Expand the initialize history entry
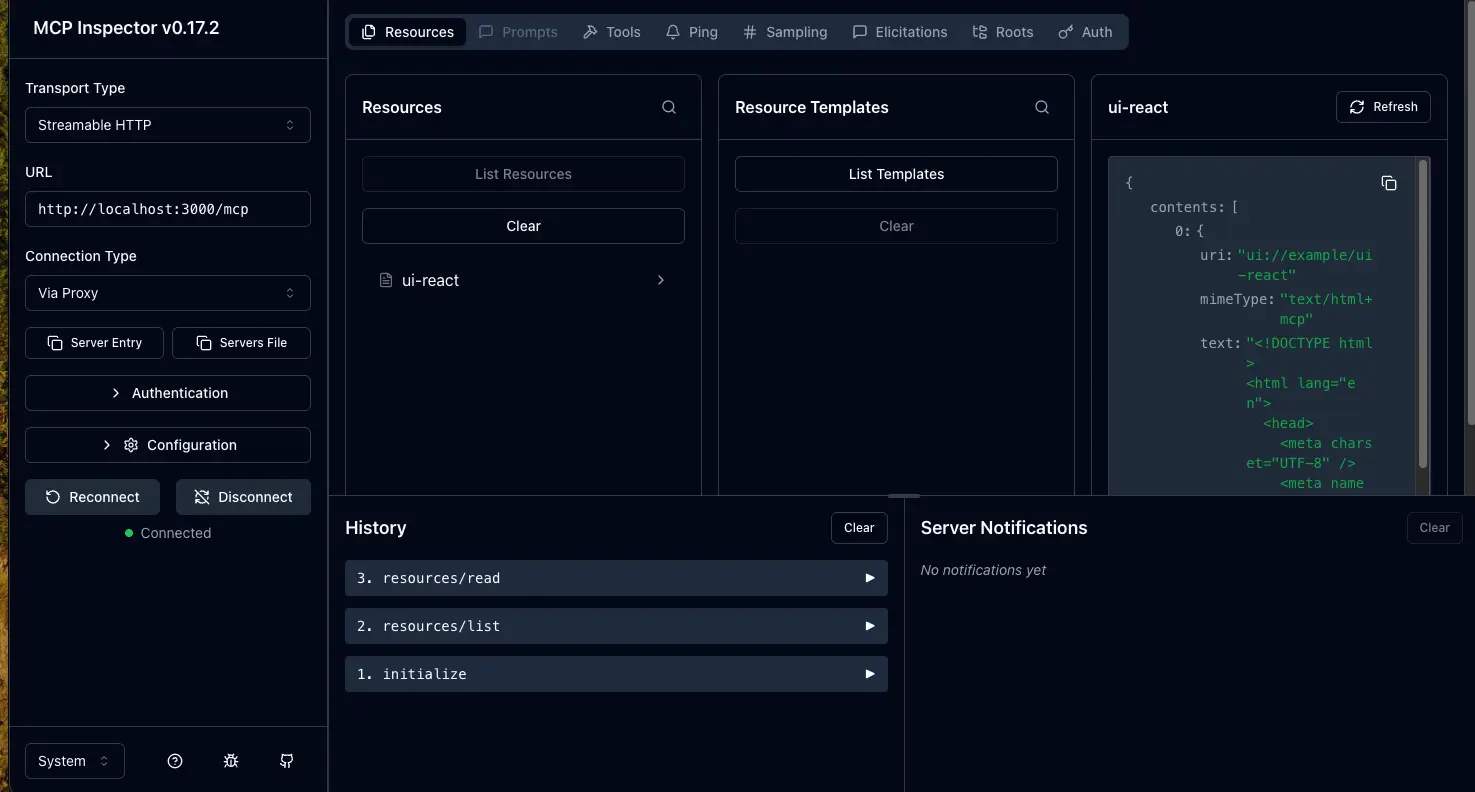This screenshot has height=792, width=1475. [x=616, y=674]
